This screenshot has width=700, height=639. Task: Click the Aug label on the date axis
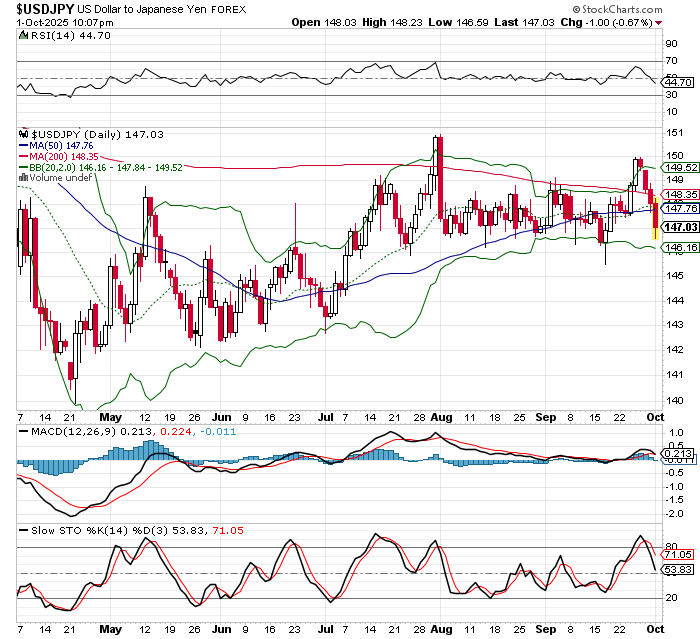pos(441,415)
